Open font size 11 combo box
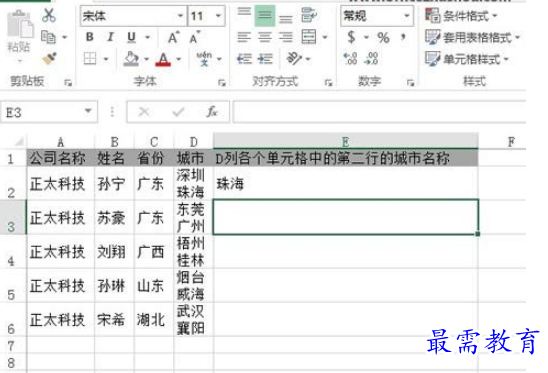The height and width of the screenshot is (373, 548). pos(206,16)
